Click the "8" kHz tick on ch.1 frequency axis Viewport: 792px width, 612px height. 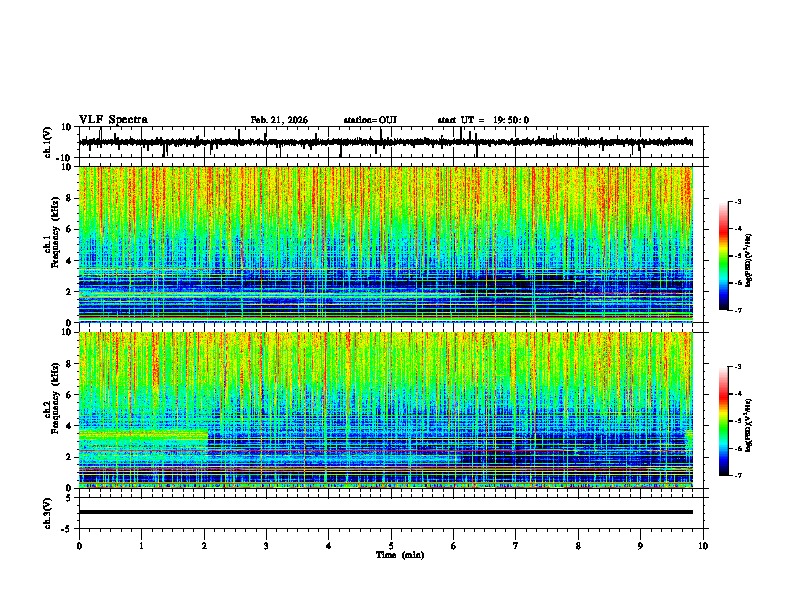(69, 198)
